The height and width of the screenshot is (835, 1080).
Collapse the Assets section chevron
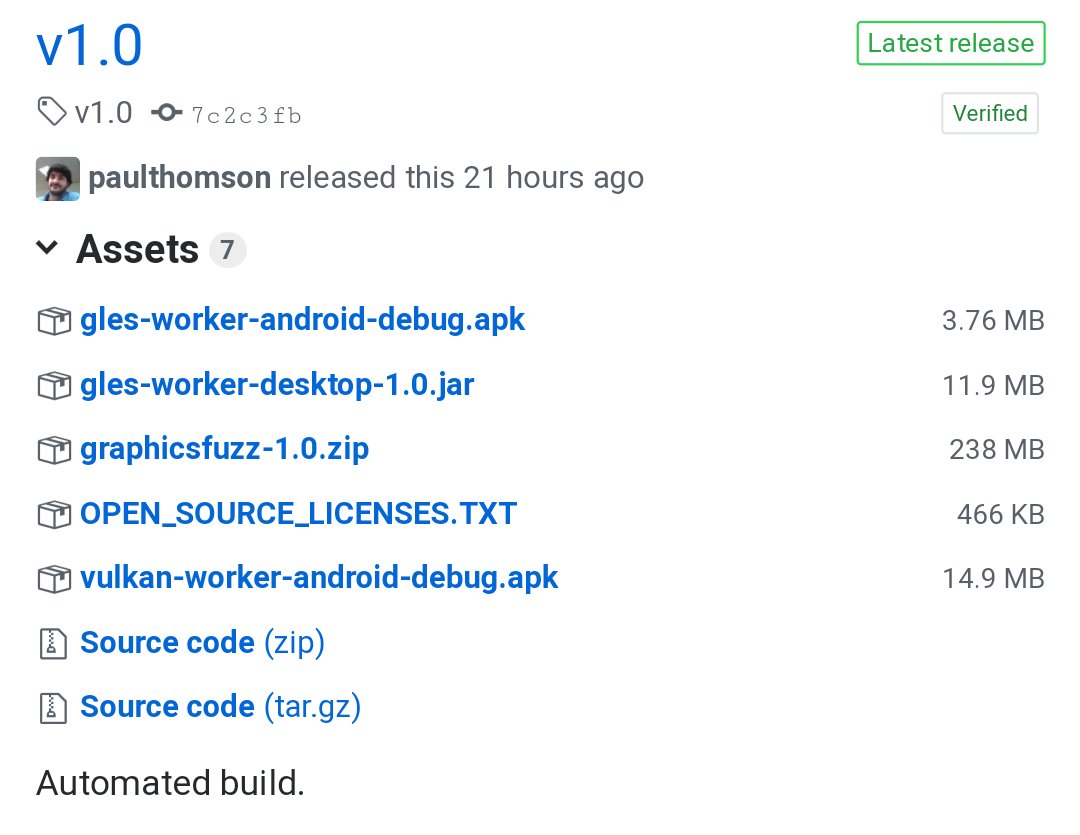tap(47, 247)
